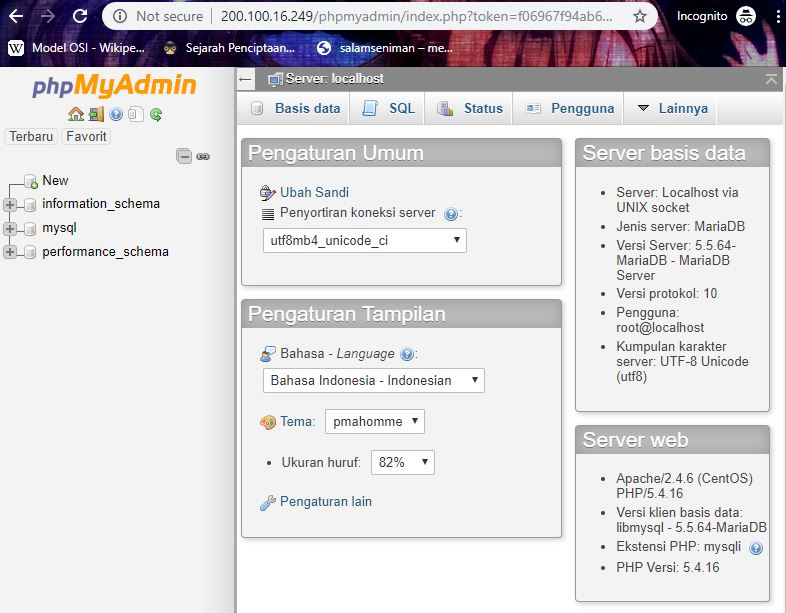
Task: Click the log out door icon
Action: 96,114
